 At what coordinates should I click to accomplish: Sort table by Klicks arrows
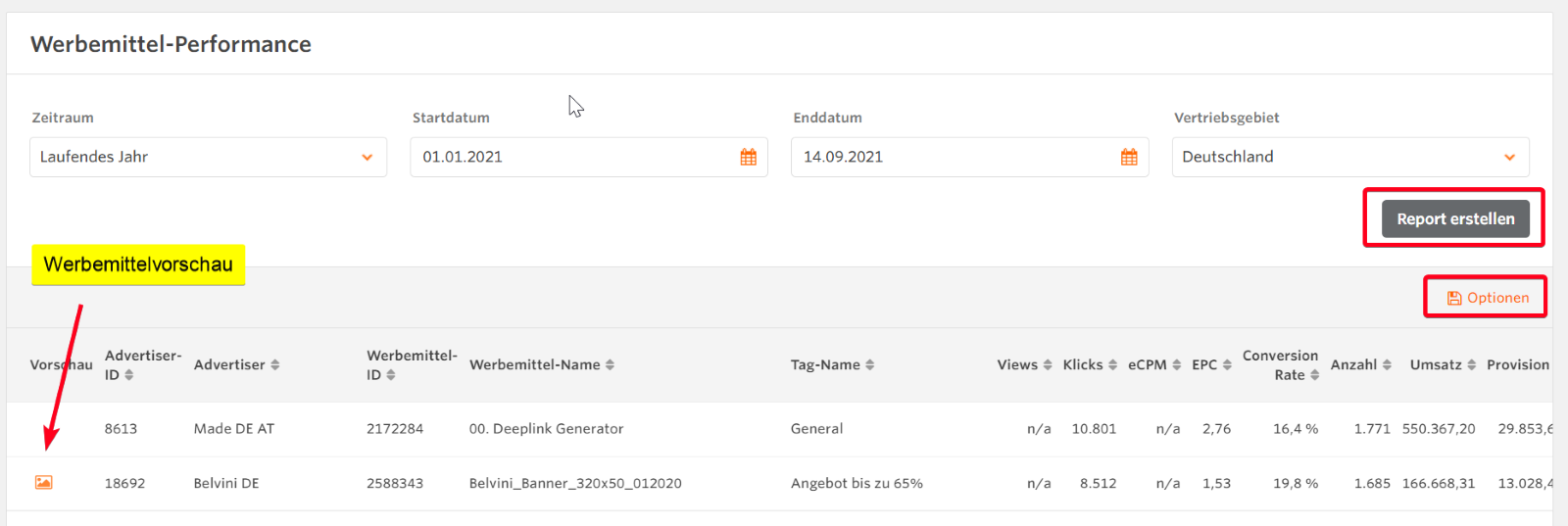point(1112,364)
